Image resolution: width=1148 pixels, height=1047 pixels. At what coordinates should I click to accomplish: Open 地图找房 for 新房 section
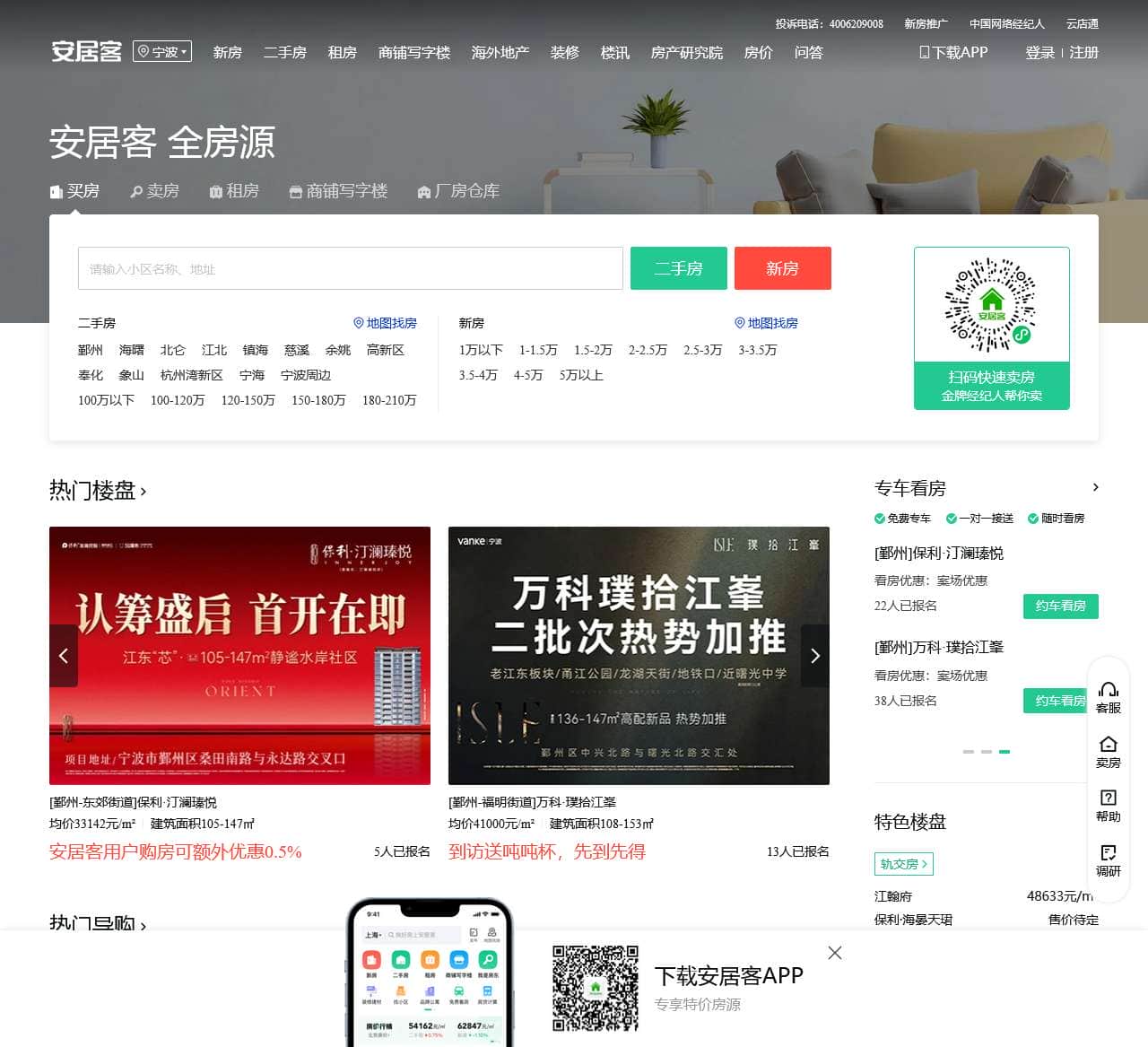[x=766, y=323]
